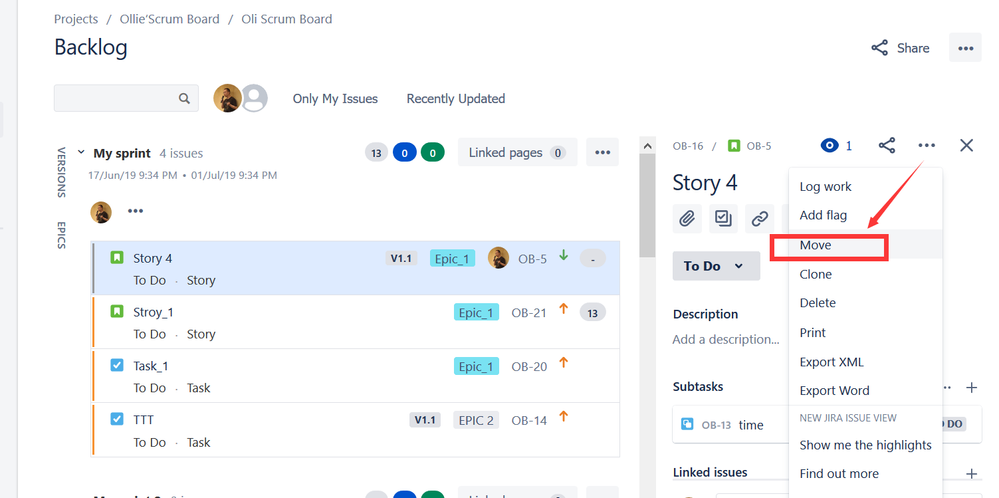Open the OB-16 parent issue link
Screen dimensions: 999x498
[688, 146]
